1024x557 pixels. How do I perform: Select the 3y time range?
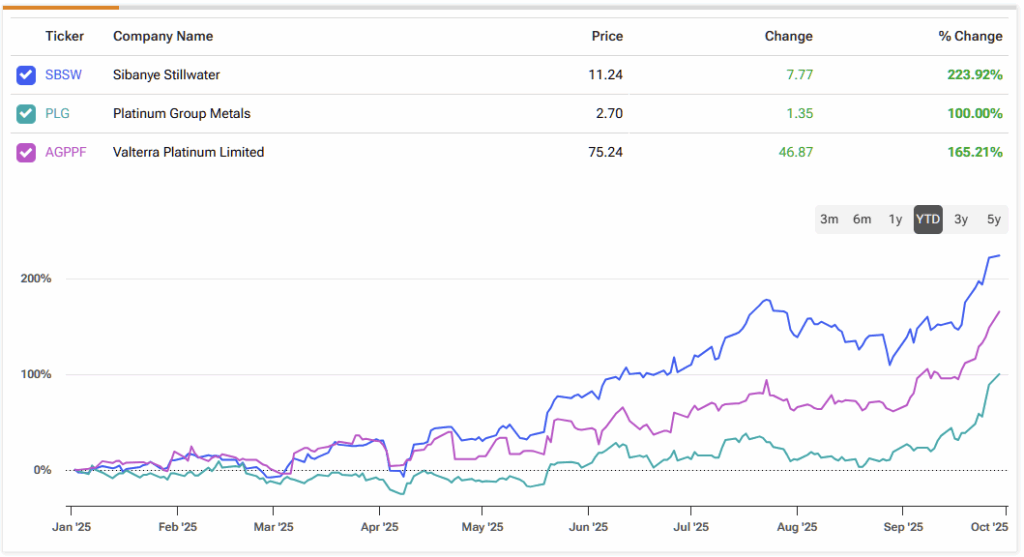click(961, 220)
